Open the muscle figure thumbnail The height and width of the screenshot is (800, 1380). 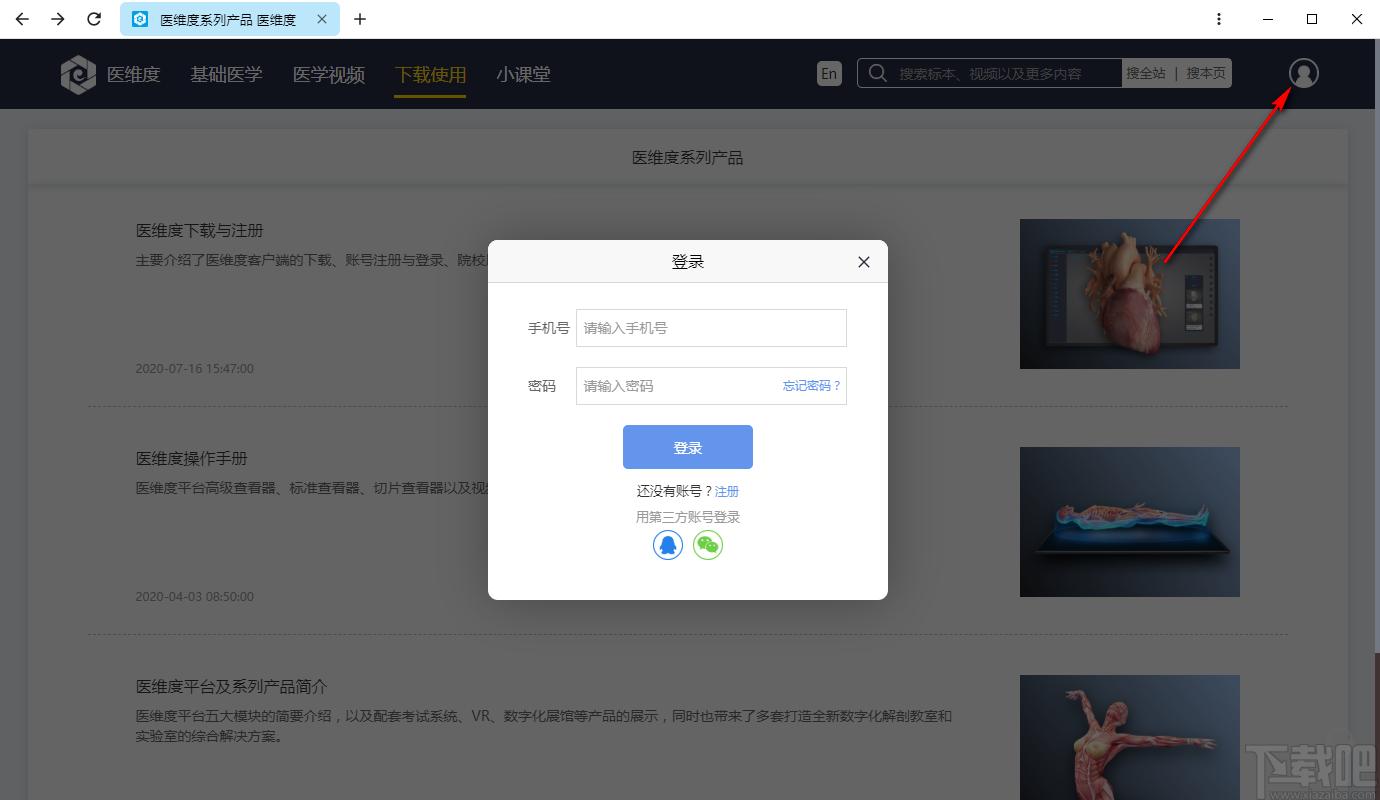[1130, 737]
